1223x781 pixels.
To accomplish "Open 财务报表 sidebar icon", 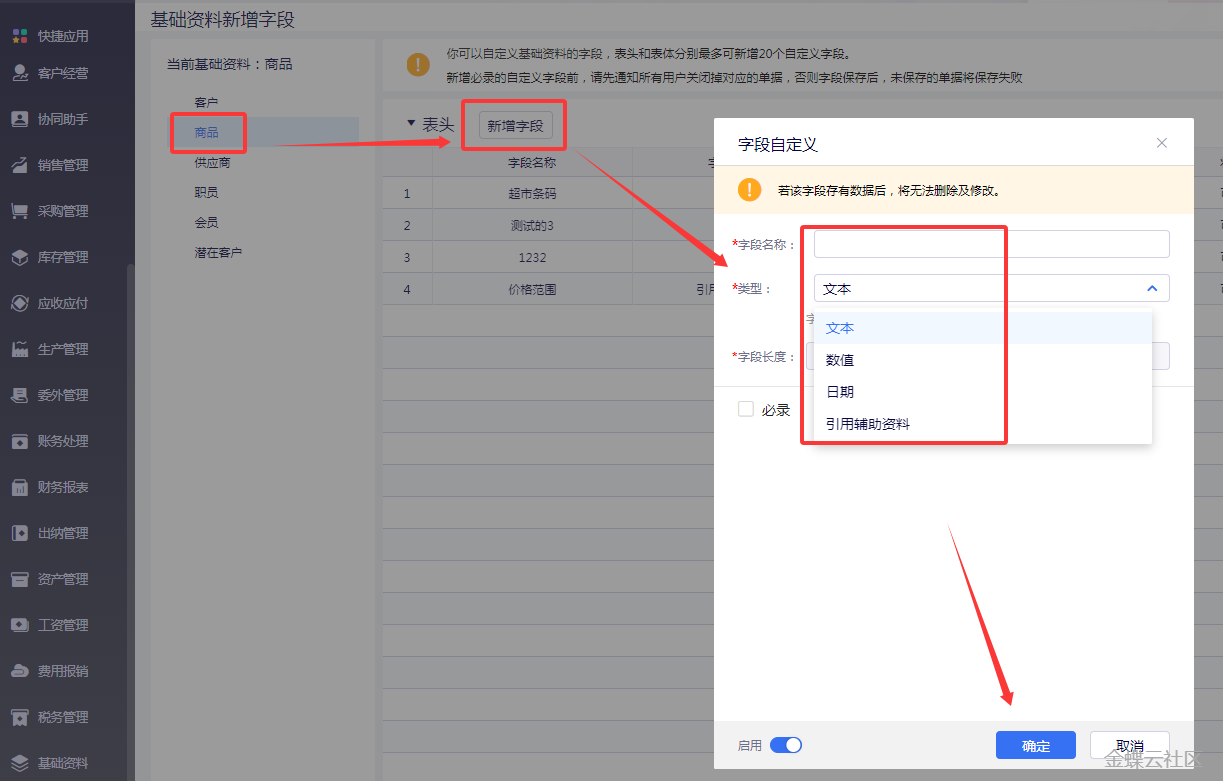I will (x=19, y=487).
